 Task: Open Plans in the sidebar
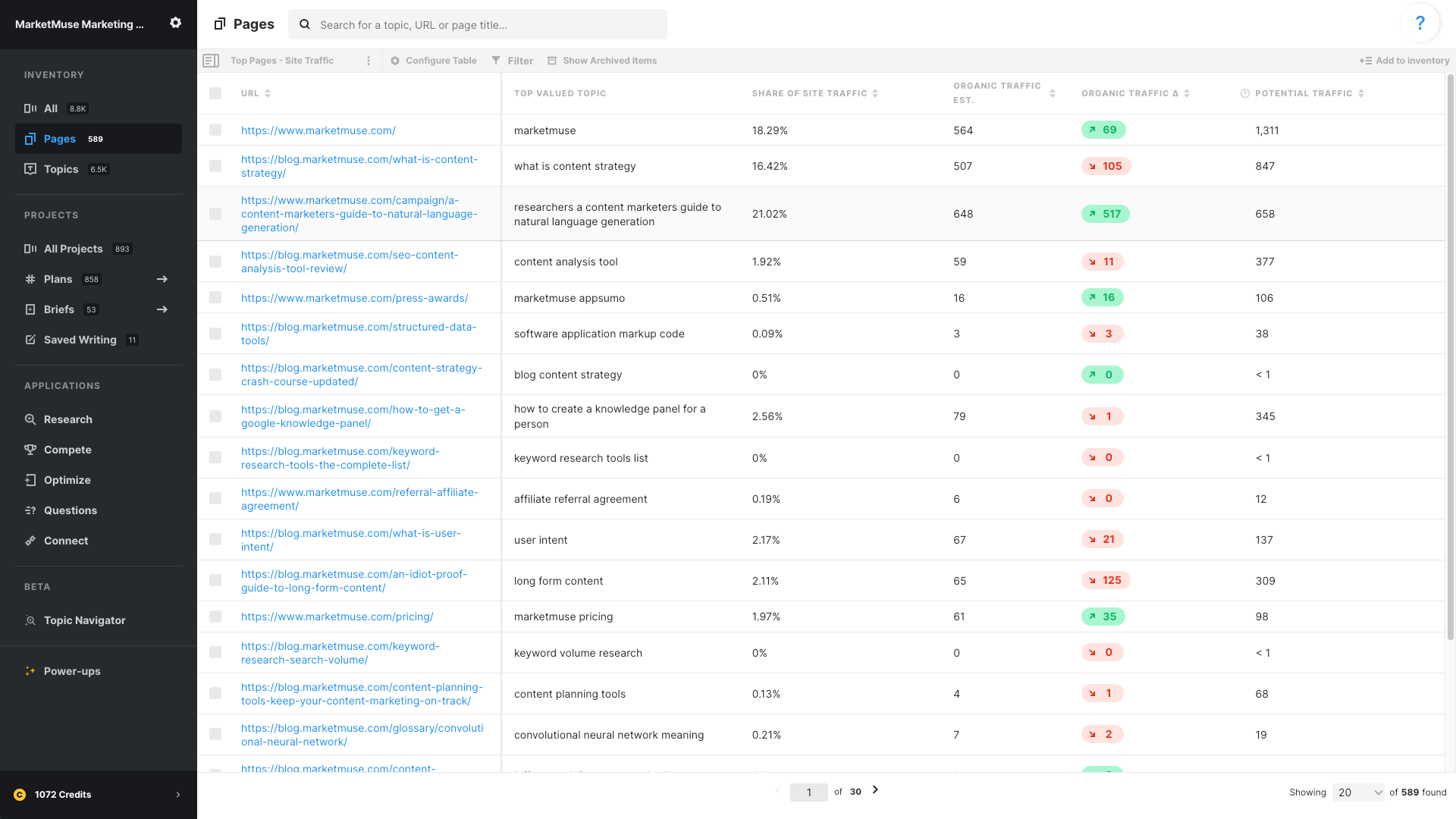pos(99,279)
